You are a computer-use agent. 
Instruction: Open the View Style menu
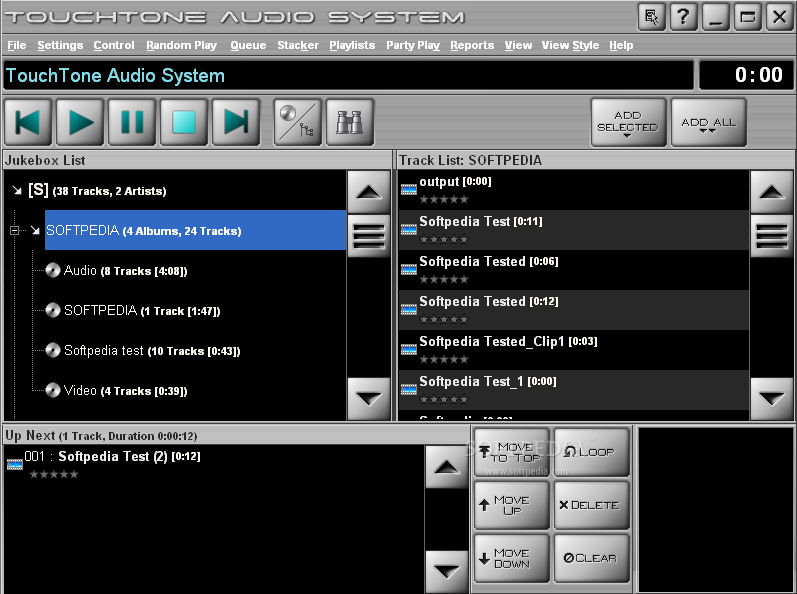570,45
